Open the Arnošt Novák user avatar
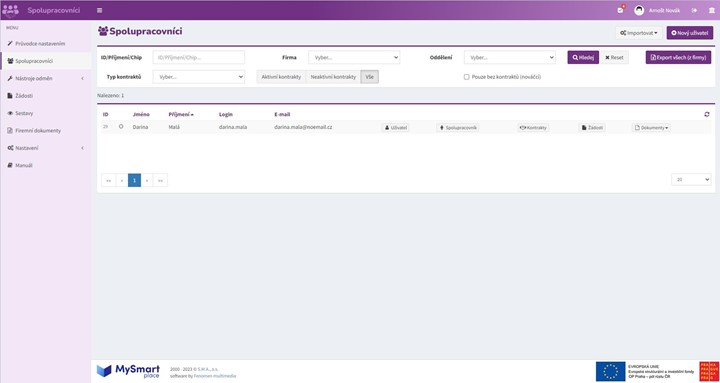This screenshot has height=383, width=720. pos(639,10)
